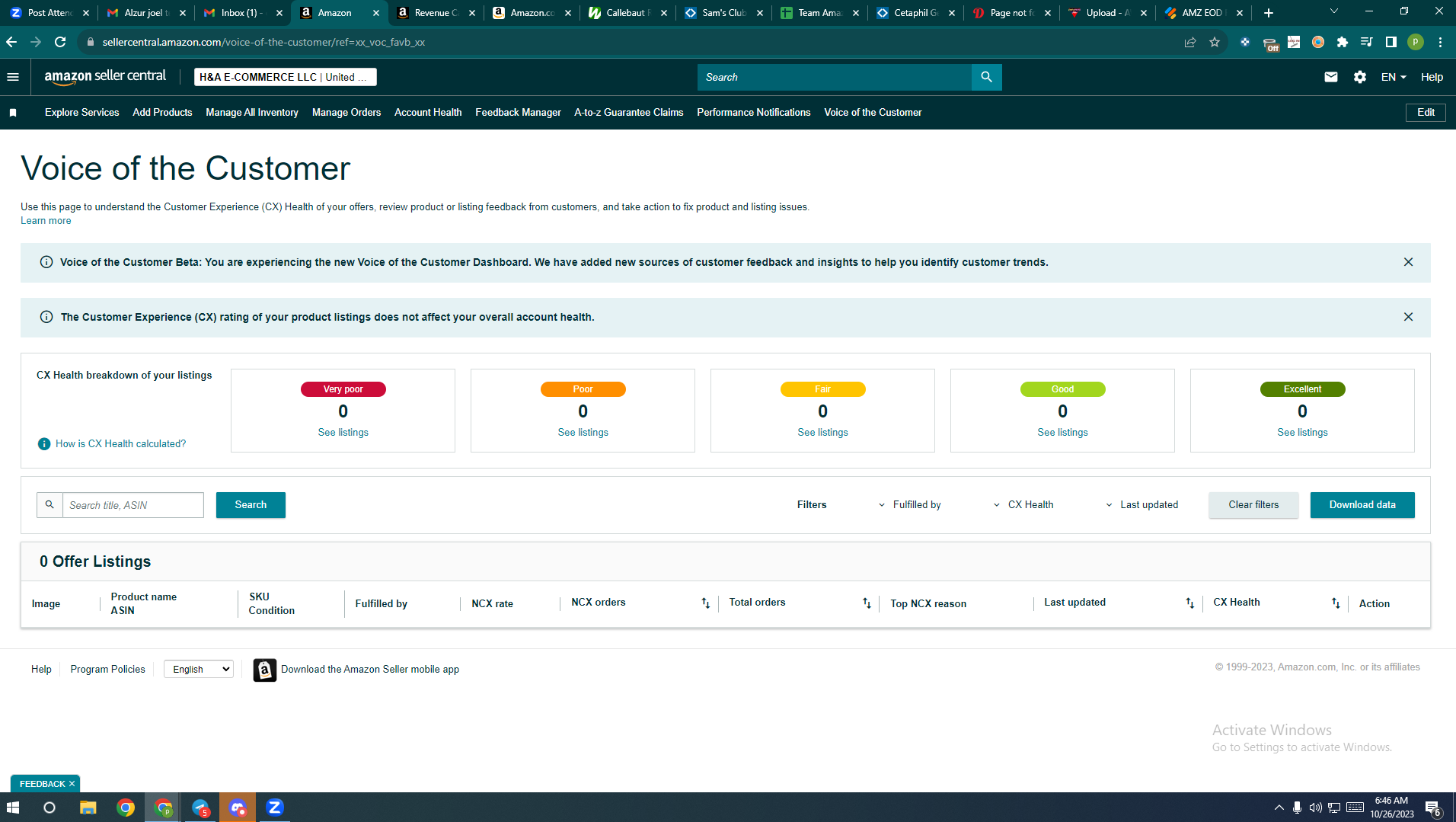This screenshot has height=822, width=1456.
Task: Open A-to-z Guarantee Claims
Action: (629, 113)
